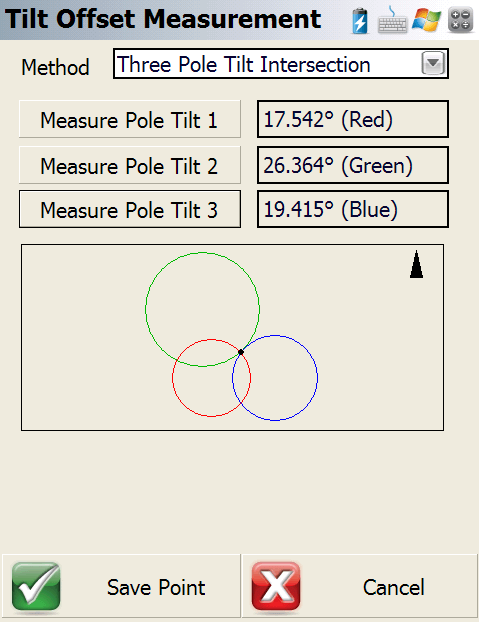Click the green checkmark Save icon
Screen dimensions: 479x622
click(36, 586)
